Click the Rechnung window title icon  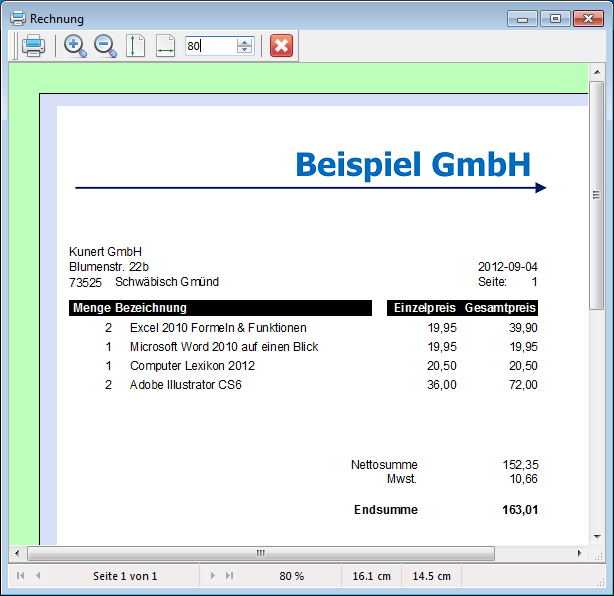pos(18,18)
